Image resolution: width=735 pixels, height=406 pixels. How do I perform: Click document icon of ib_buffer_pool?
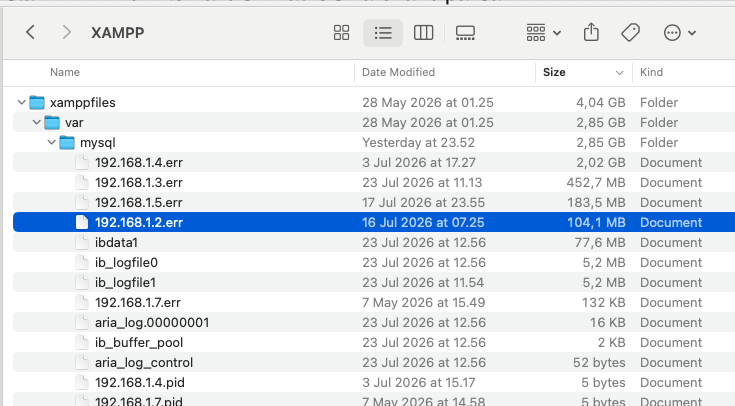coord(82,343)
